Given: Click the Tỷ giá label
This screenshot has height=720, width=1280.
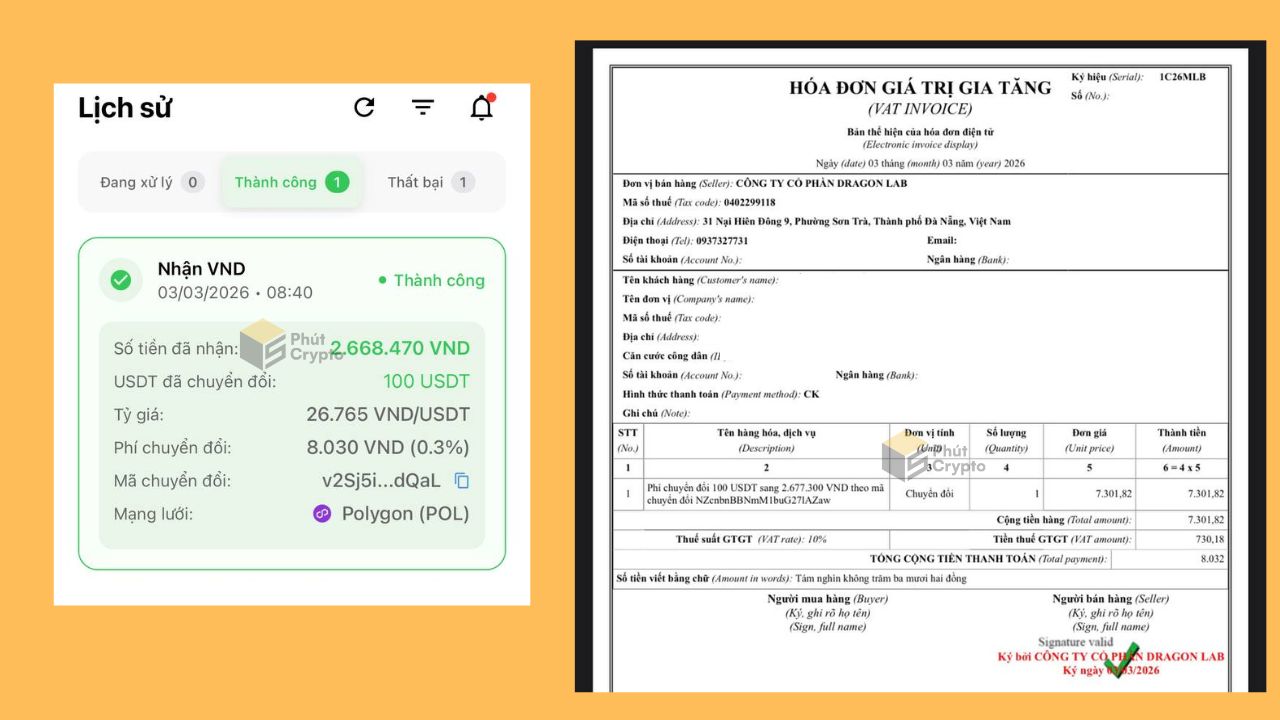Looking at the screenshot, I should click(138, 414).
